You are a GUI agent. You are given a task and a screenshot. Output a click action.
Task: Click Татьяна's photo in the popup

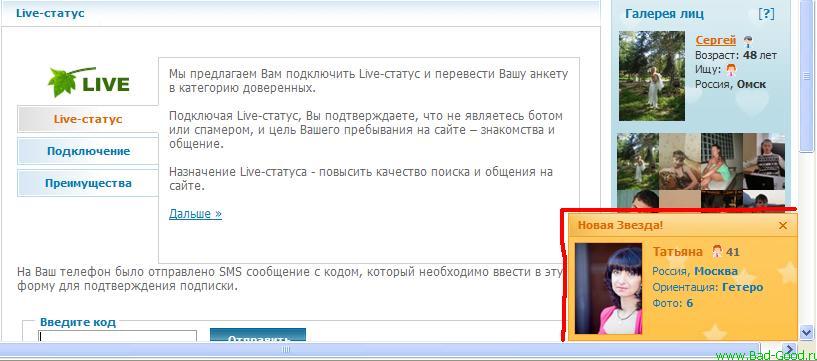pos(609,289)
